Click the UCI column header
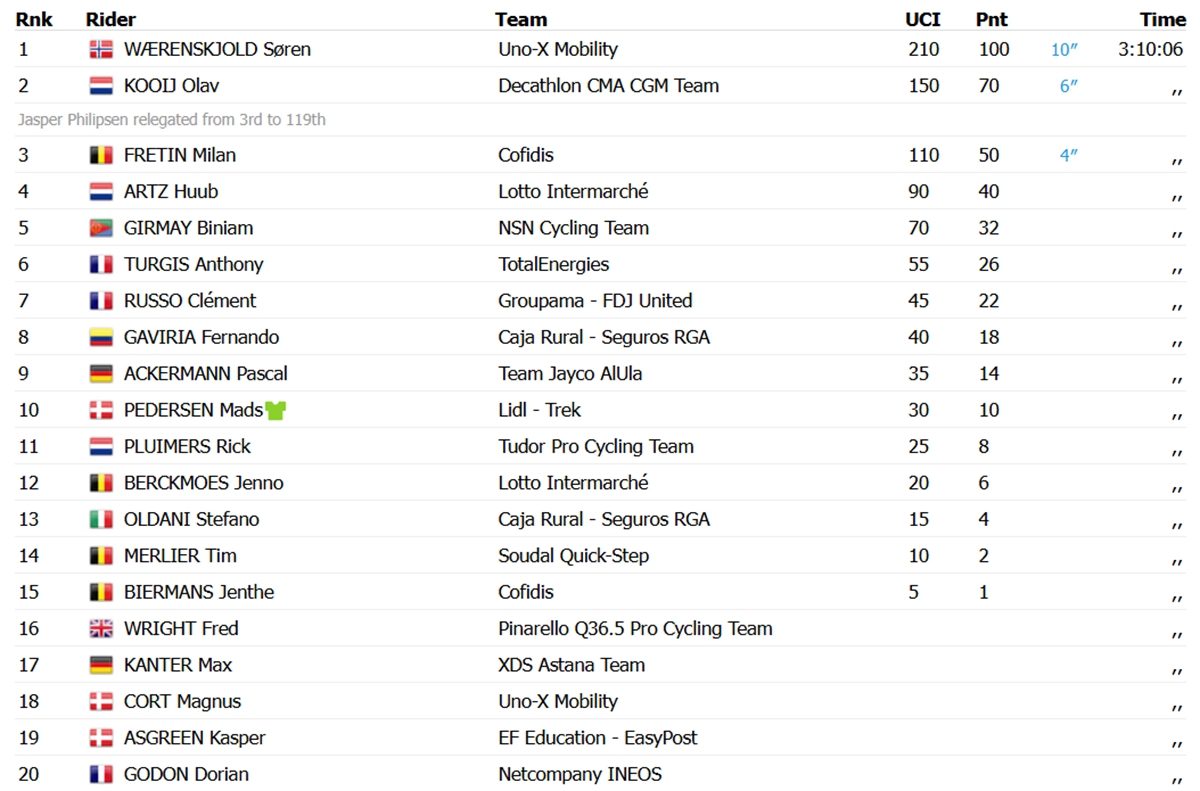1200x791 pixels. click(x=922, y=19)
